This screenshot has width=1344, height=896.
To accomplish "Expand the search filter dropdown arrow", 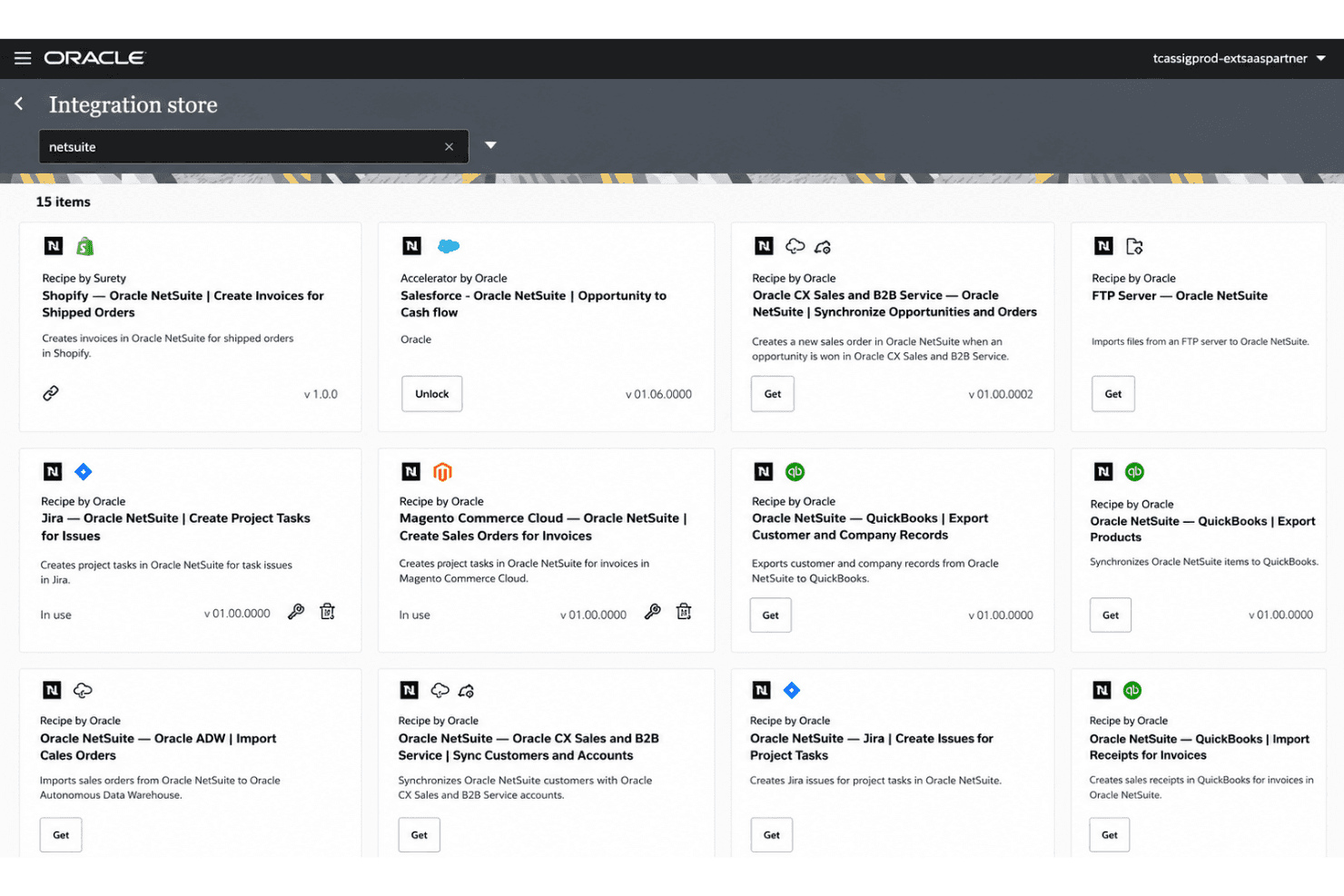I will pyautogui.click(x=490, y=145).
